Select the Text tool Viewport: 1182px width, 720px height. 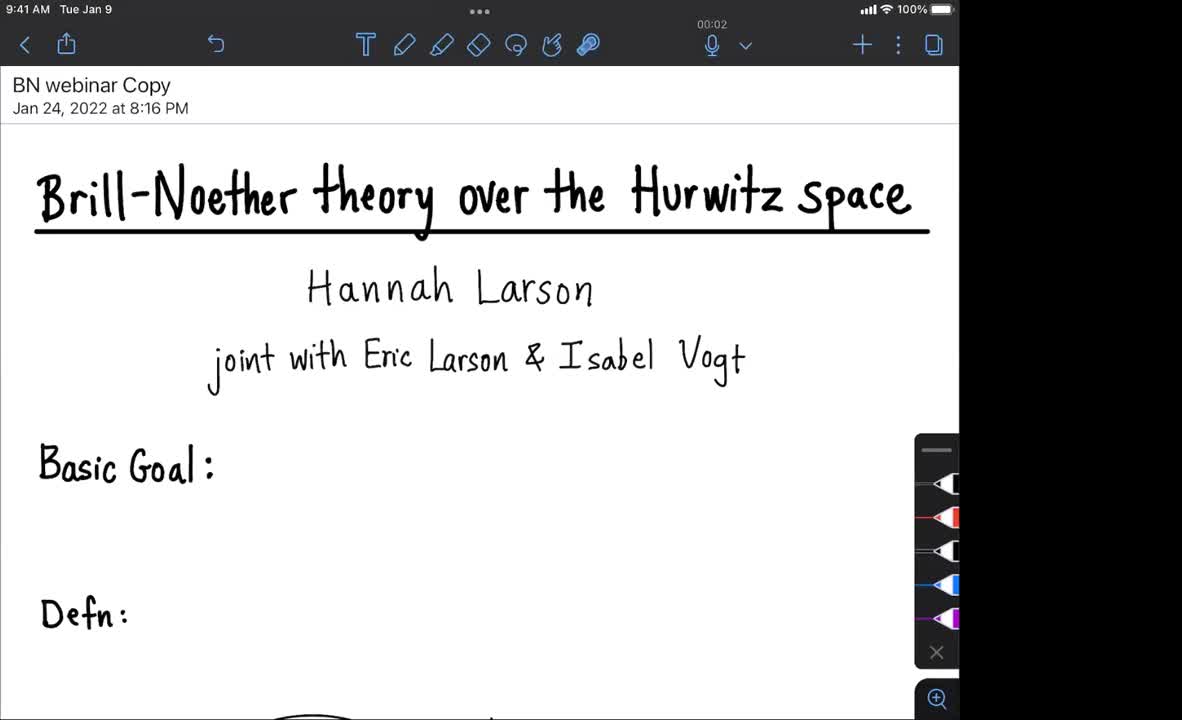(x=366, y=45)
